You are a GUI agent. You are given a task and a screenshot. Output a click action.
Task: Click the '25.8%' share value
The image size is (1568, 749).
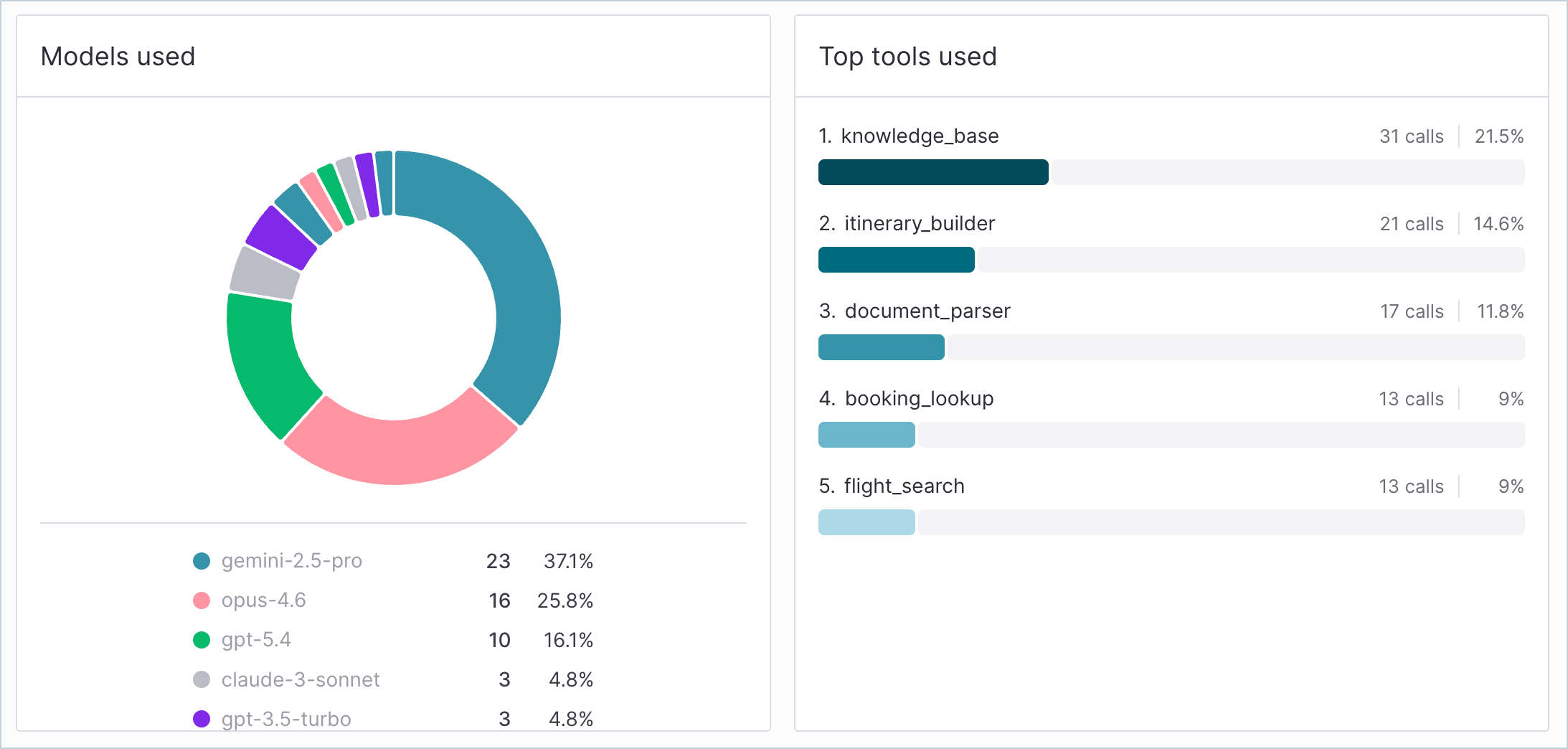(x=565, y=600)
